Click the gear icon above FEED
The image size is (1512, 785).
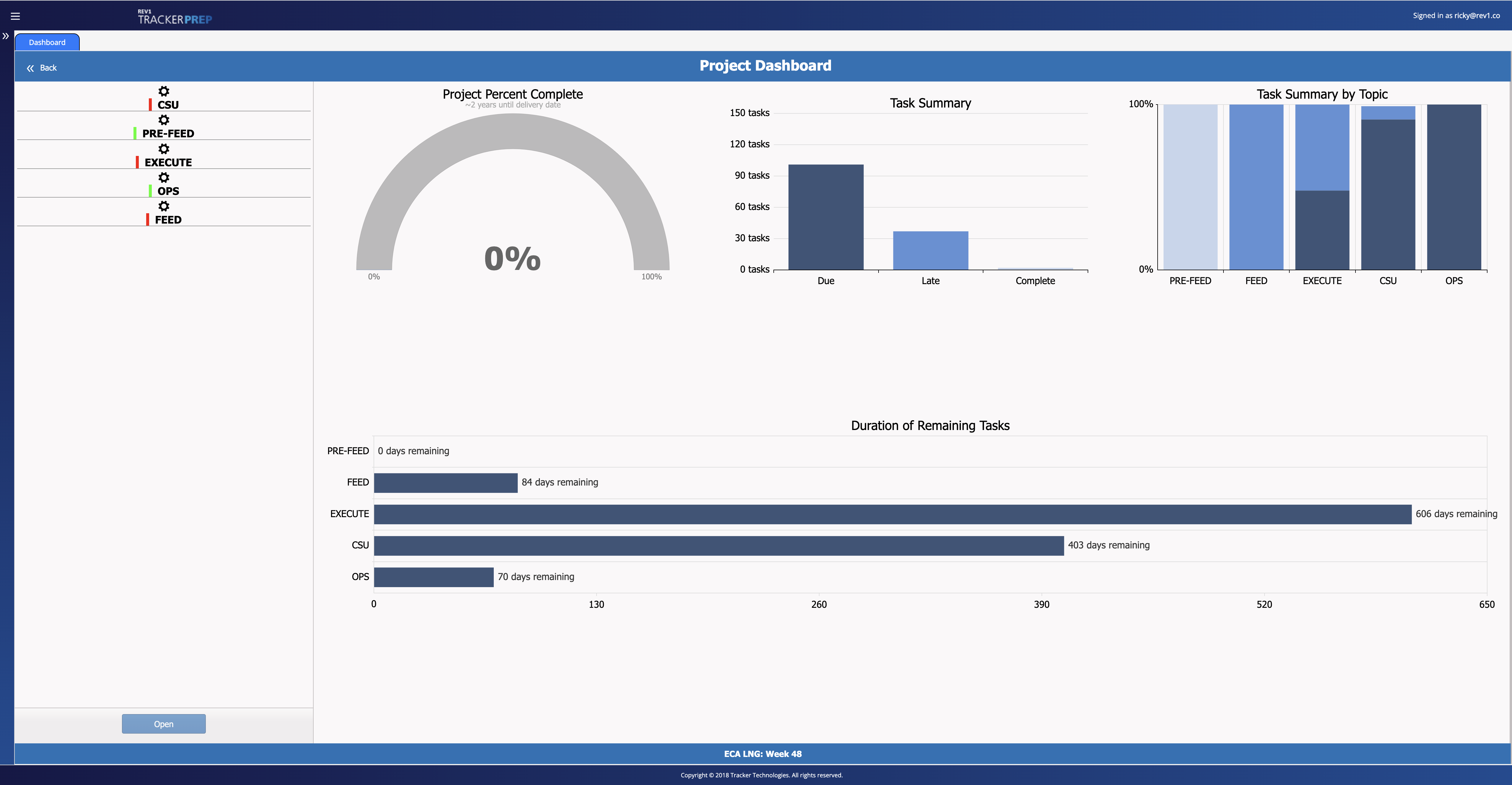164,206
